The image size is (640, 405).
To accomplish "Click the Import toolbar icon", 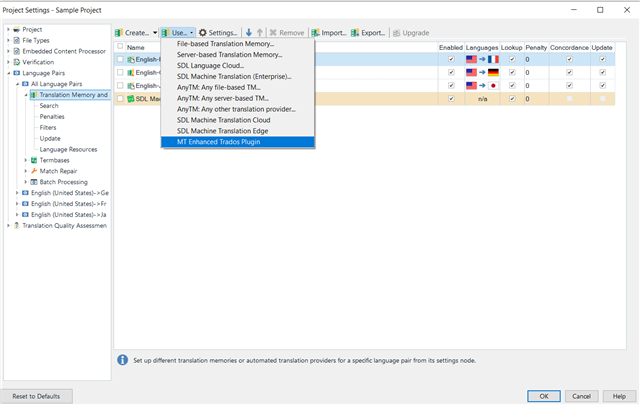I will click(x=315, y=33).
